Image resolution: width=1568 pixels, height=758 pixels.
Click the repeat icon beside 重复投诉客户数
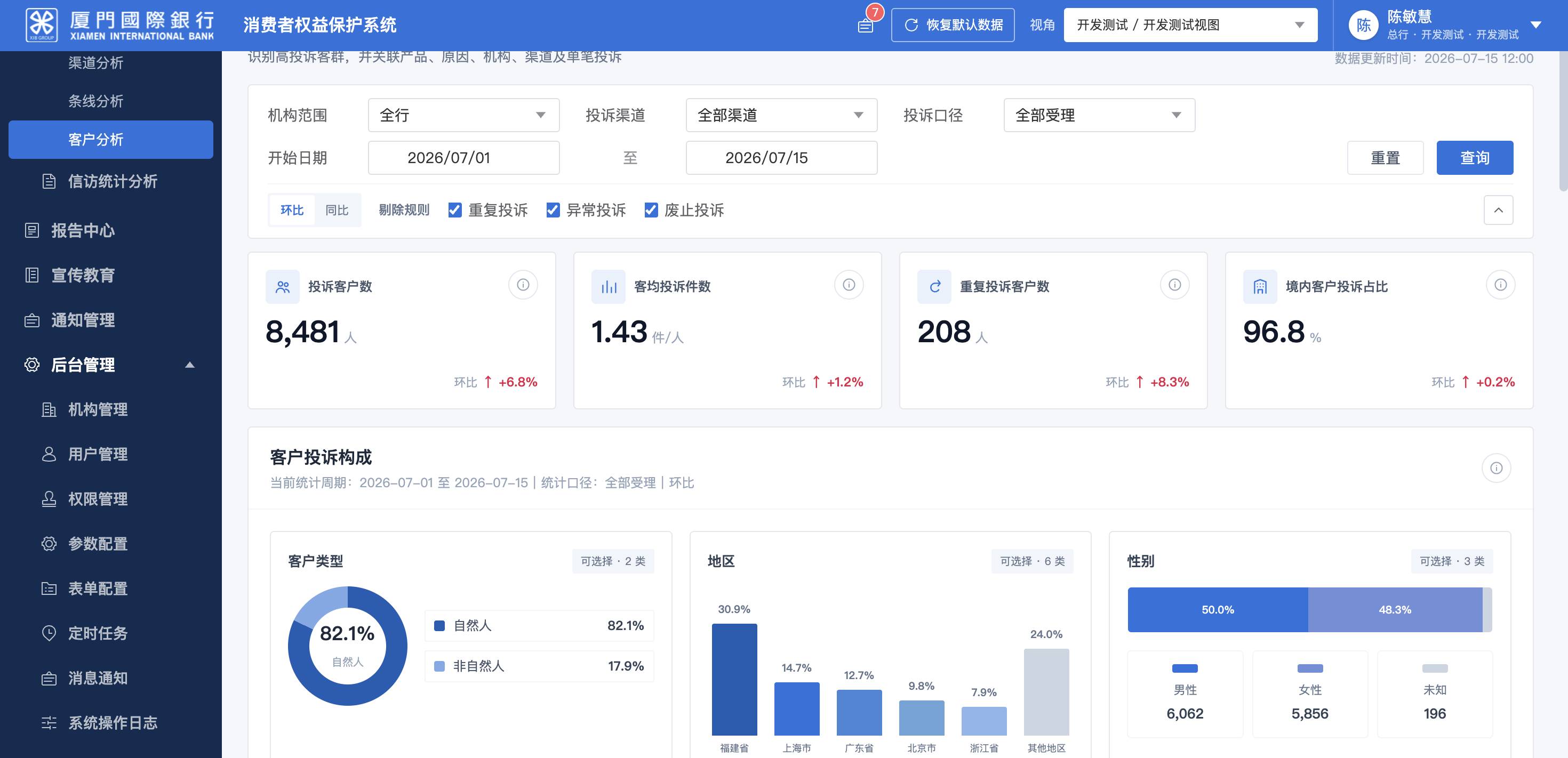934,287
